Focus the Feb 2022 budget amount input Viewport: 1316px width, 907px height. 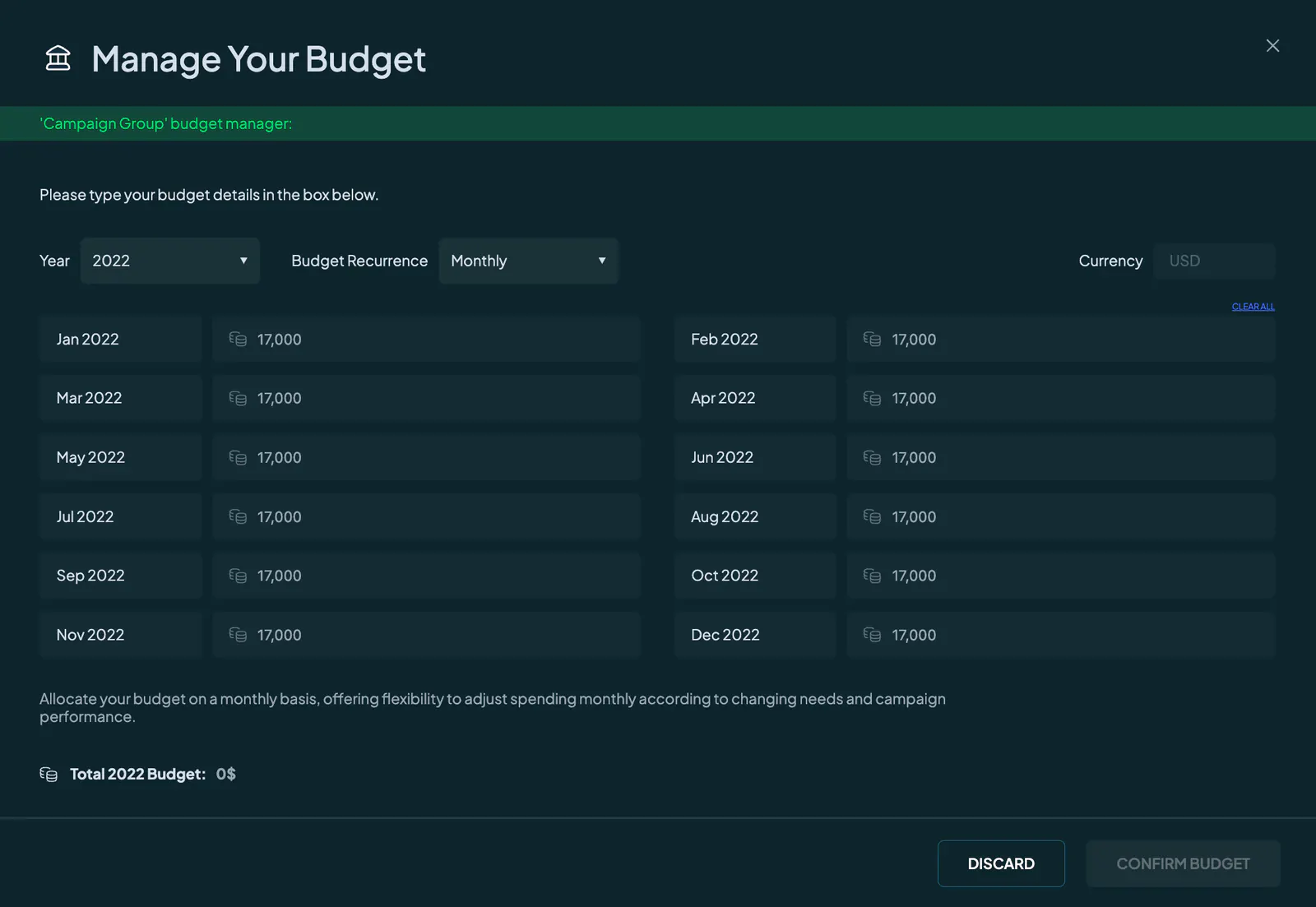1061,339
